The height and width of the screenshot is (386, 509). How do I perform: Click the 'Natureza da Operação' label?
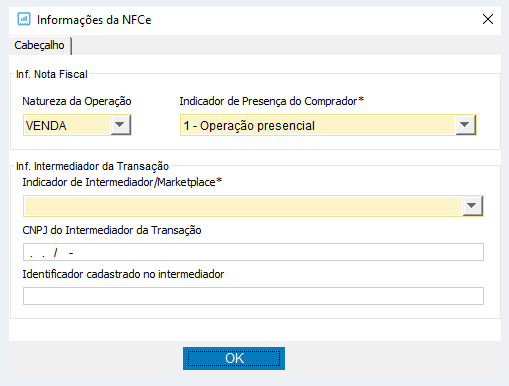tap(77, 101)
